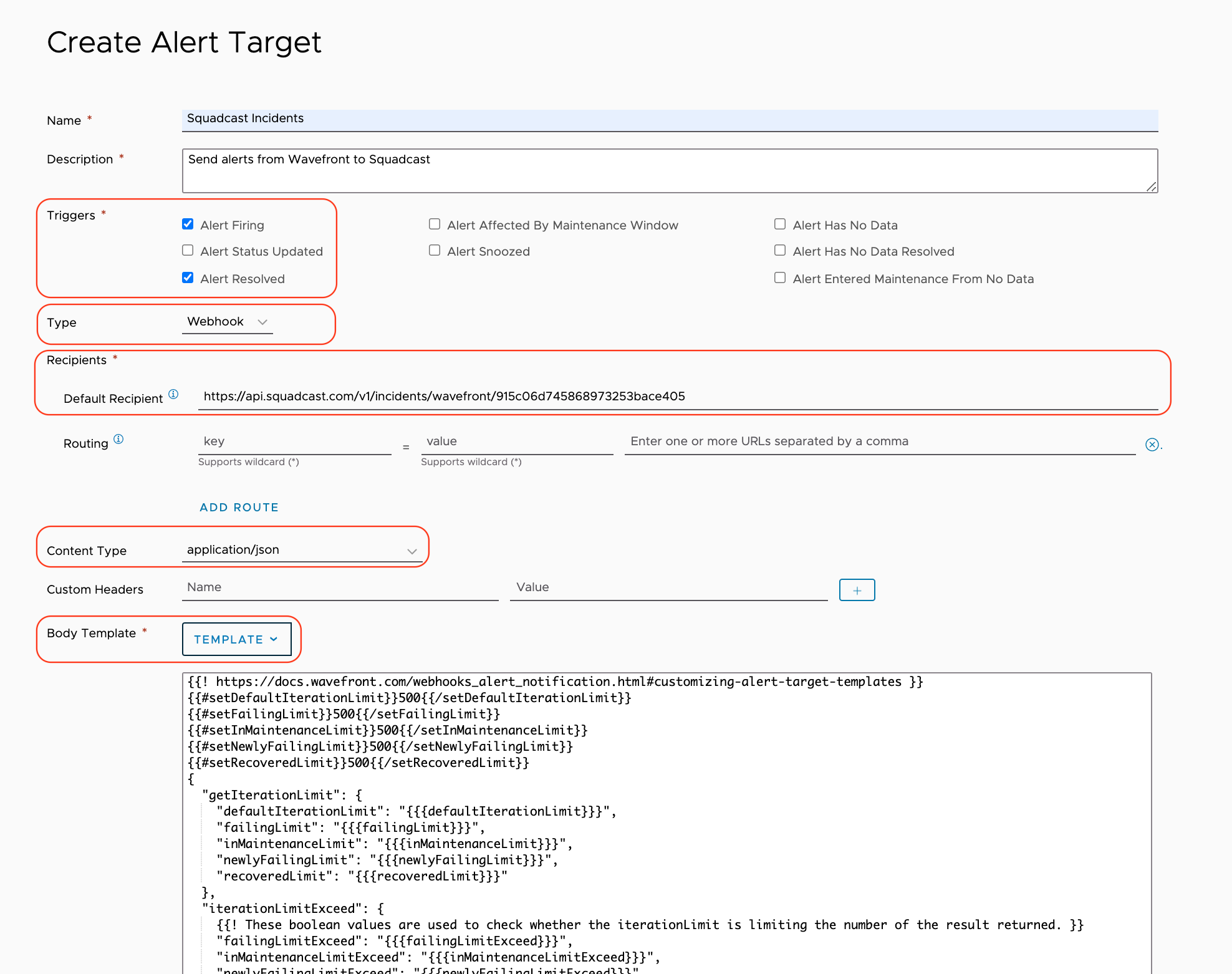Enable the Alert Status Updated trigger
This screenshot has height=974, width=1232.
click(188, 250)
